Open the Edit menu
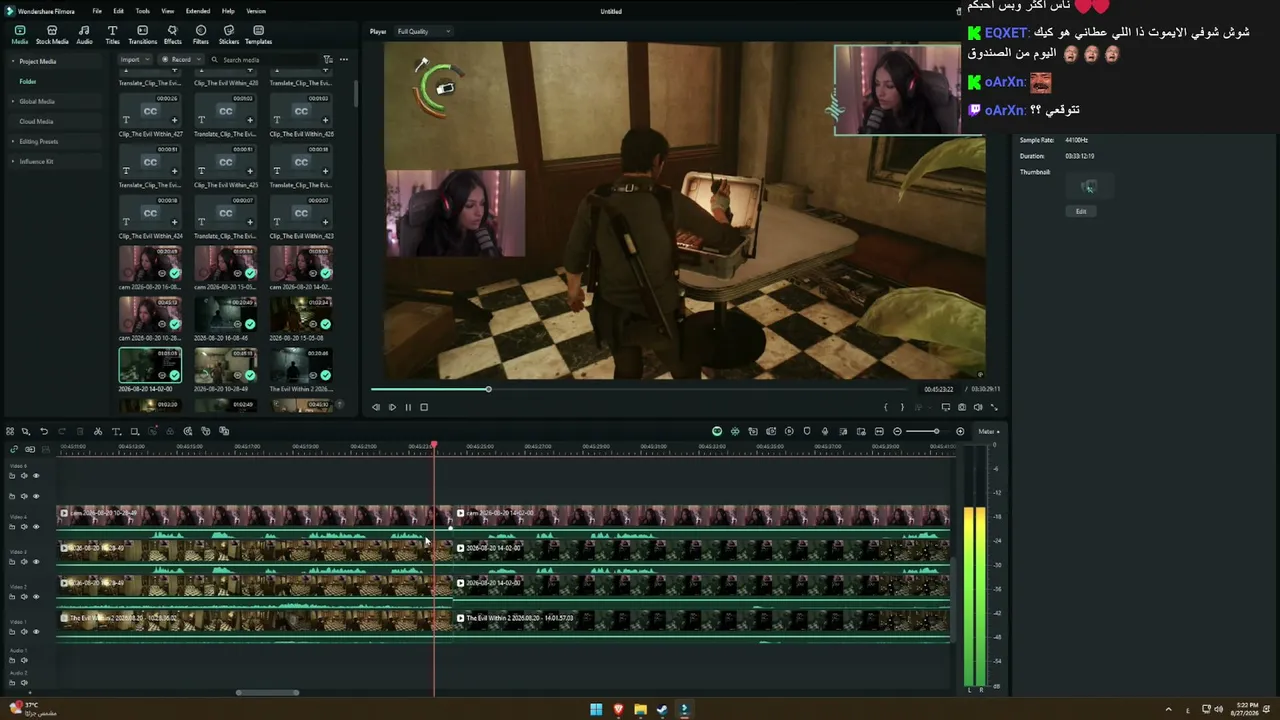Screen dimensions: 1280x720 (x=118, y=11)
